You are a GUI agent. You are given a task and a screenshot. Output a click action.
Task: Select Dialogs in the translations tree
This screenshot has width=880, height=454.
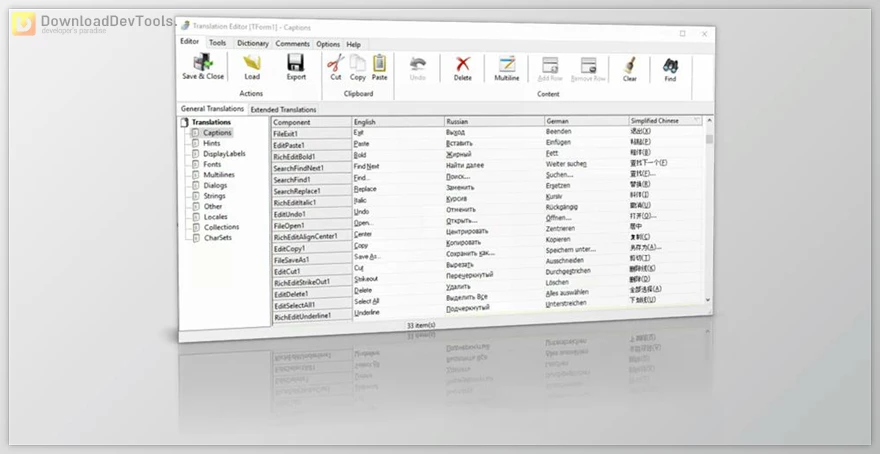tap(216, 185)
